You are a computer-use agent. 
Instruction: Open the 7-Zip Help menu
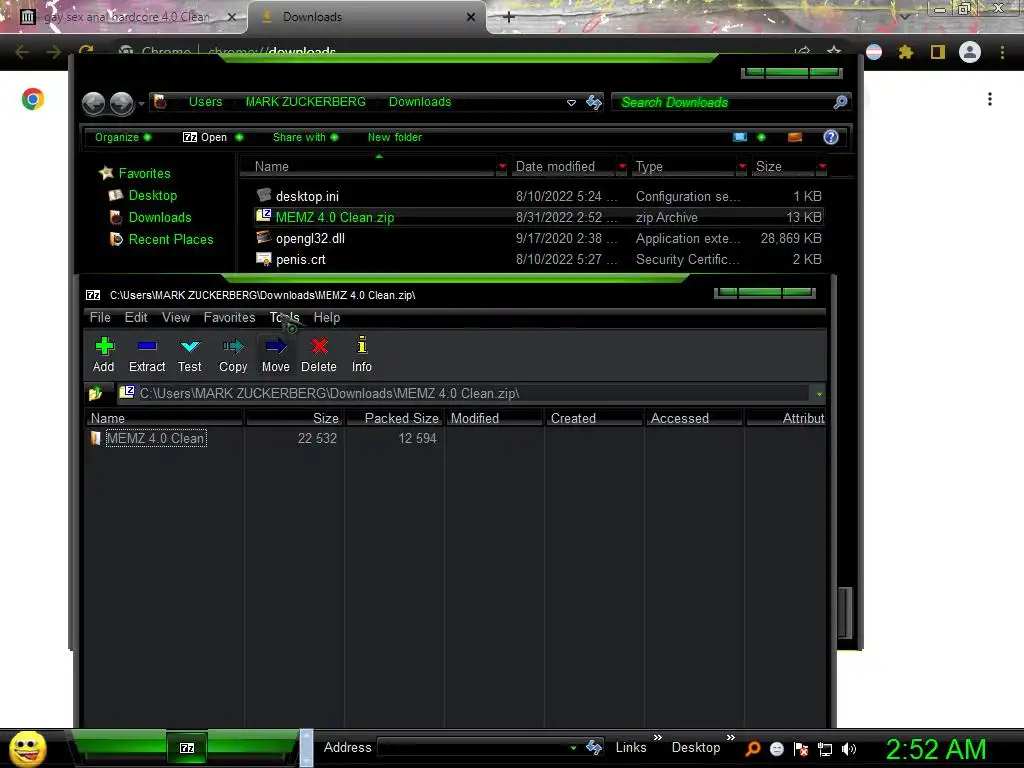pos(327,317)
